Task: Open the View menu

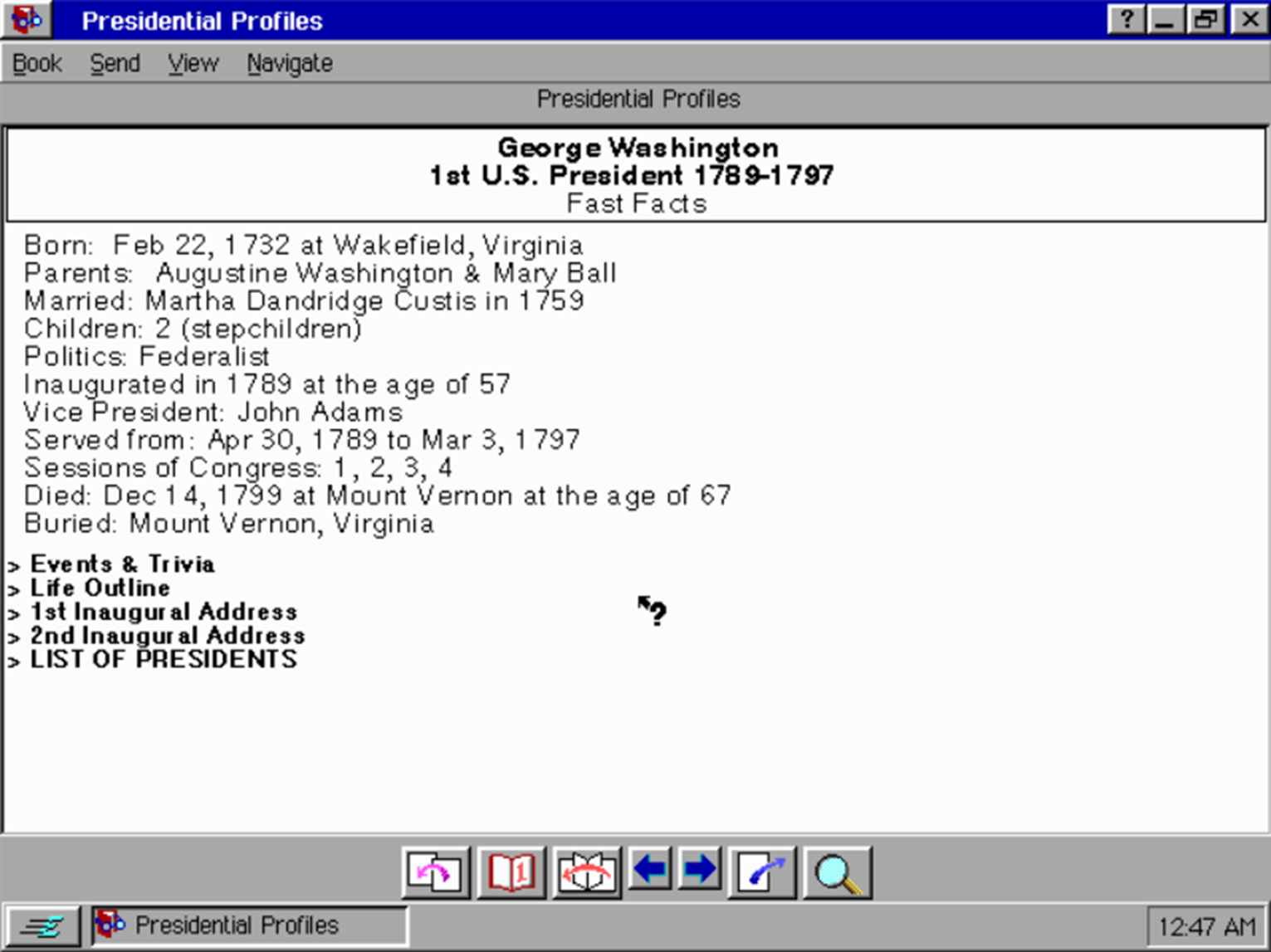Action: [x=193, y=63]
